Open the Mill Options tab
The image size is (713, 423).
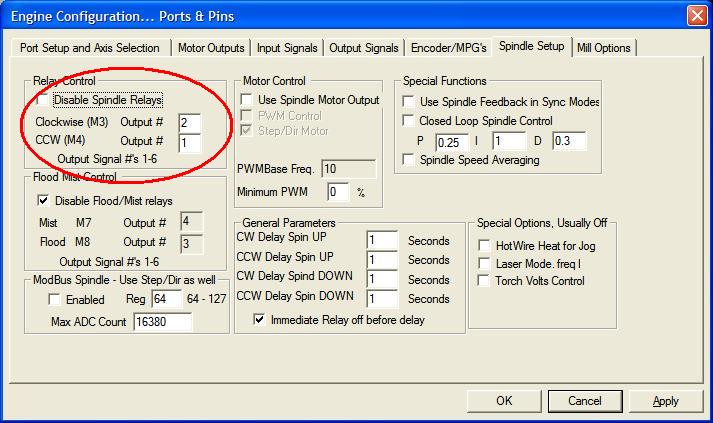click(603, 48)
